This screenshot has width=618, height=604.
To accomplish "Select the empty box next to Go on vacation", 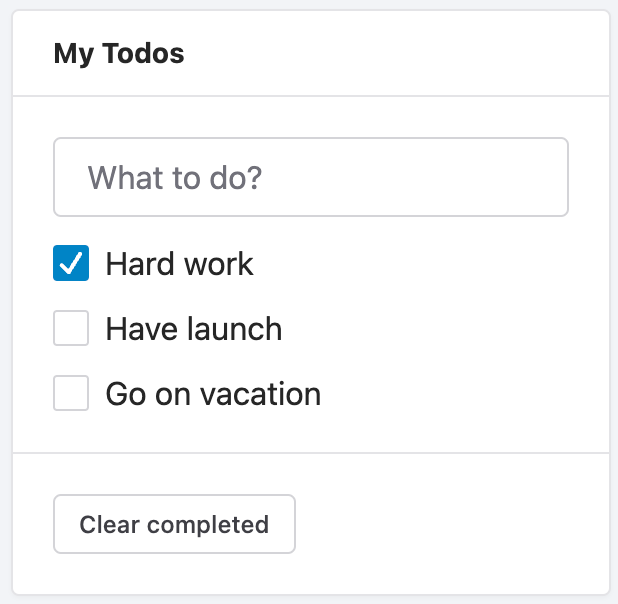I will (71, 394).
